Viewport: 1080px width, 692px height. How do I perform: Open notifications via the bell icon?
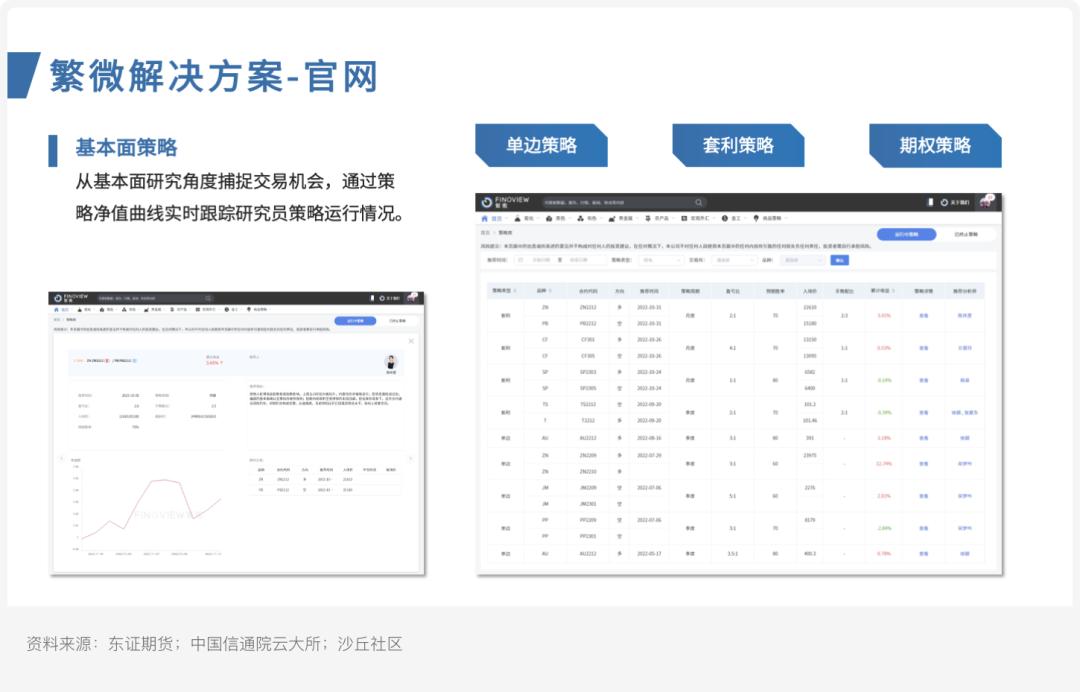pos(930,200)
